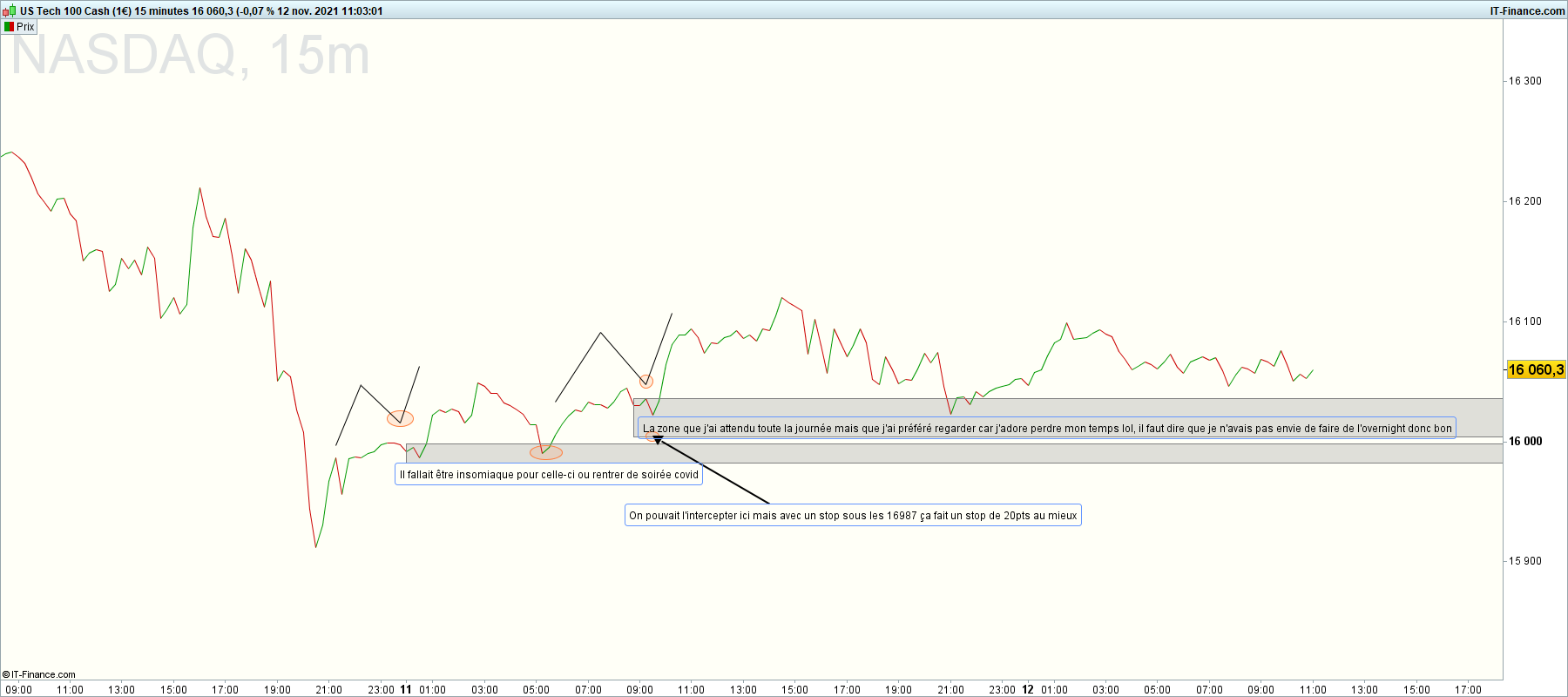Click the day 11 marker on time axis

(x=406, y=689)
